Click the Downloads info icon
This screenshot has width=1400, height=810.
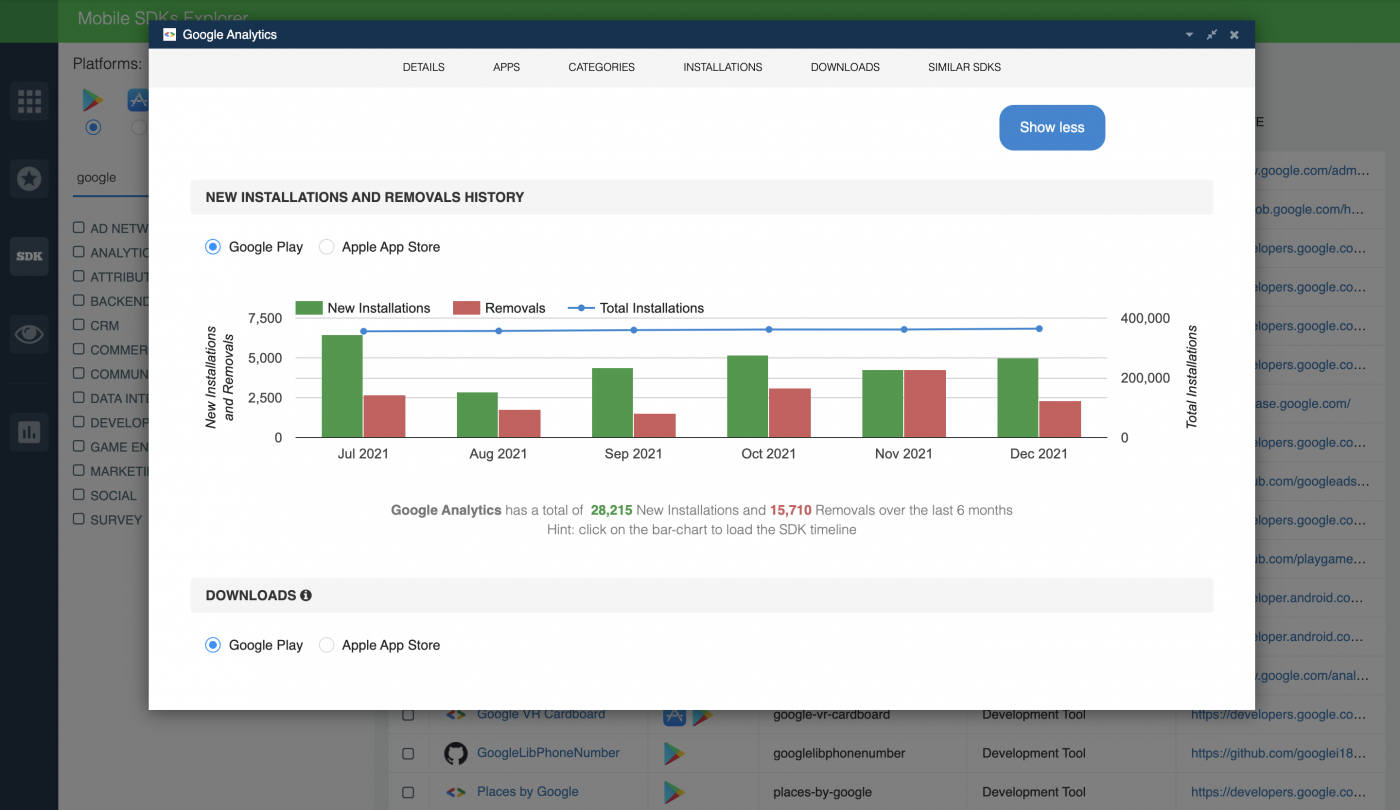coord(306,595)
